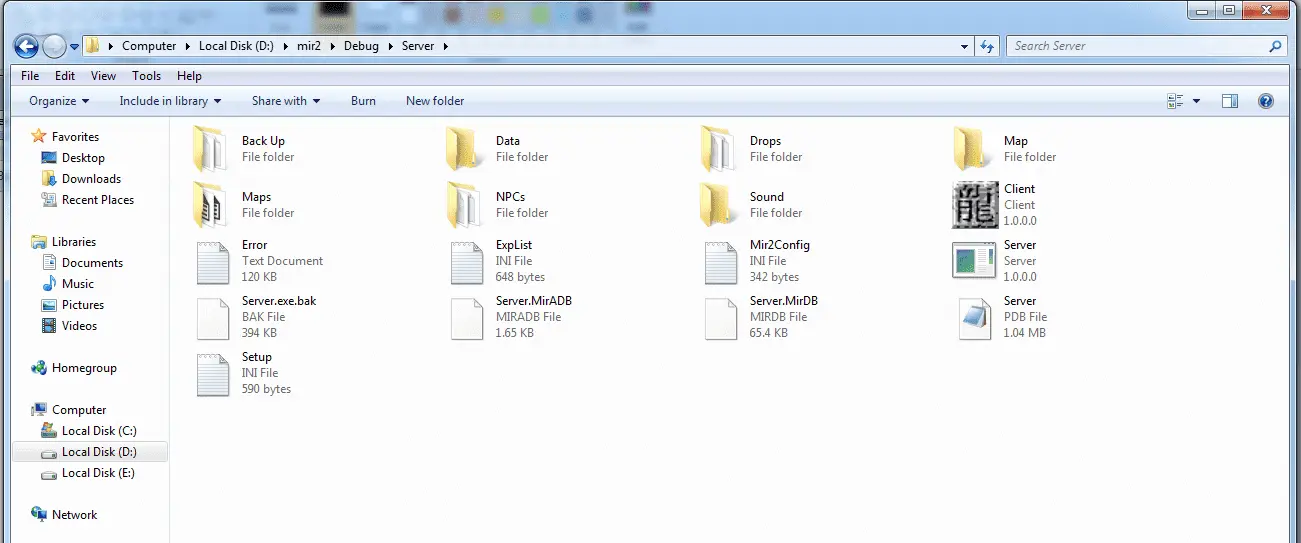Screen dimensions: 1301x543
Task: Open the Back Up folder icon
Action: (x=211, y=149)
